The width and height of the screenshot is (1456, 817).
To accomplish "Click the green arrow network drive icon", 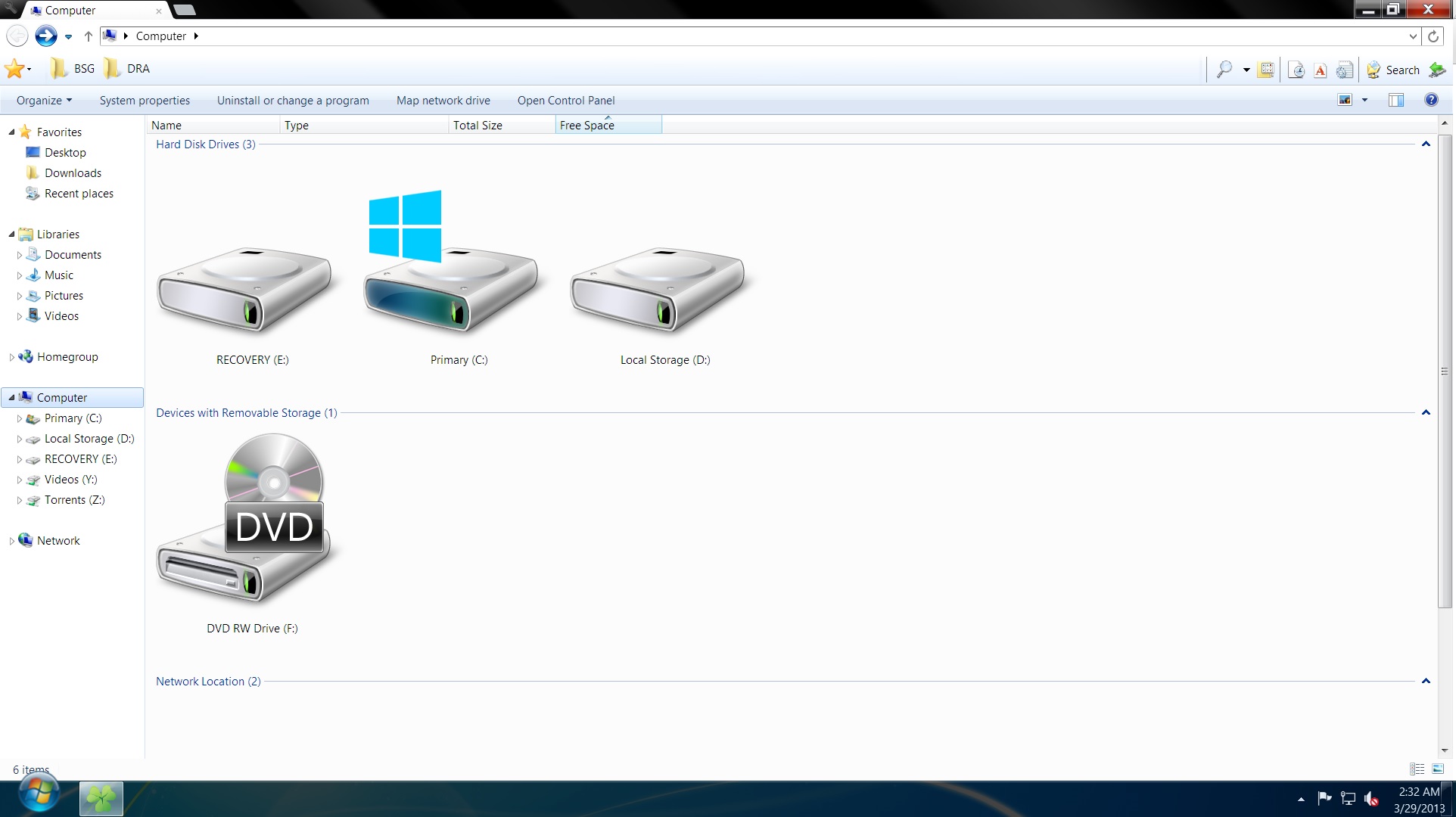I will point(1437,70).
